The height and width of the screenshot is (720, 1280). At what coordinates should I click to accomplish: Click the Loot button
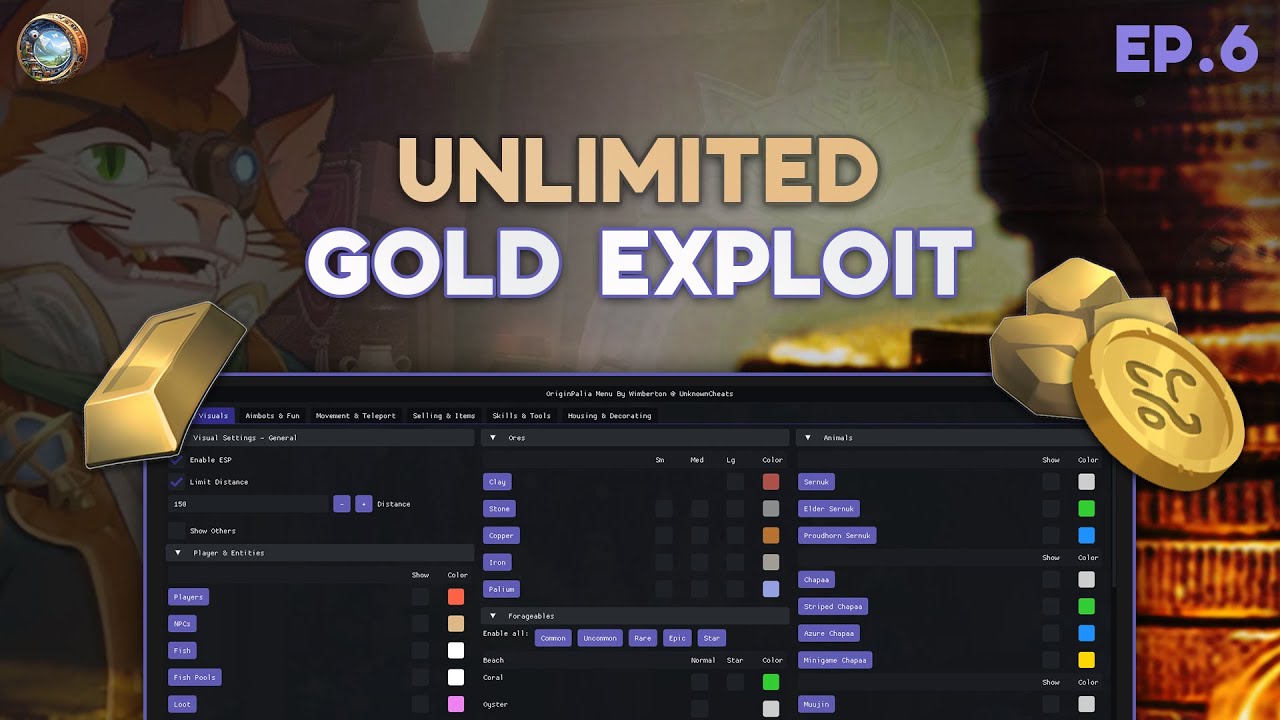[x=182, y=704]
